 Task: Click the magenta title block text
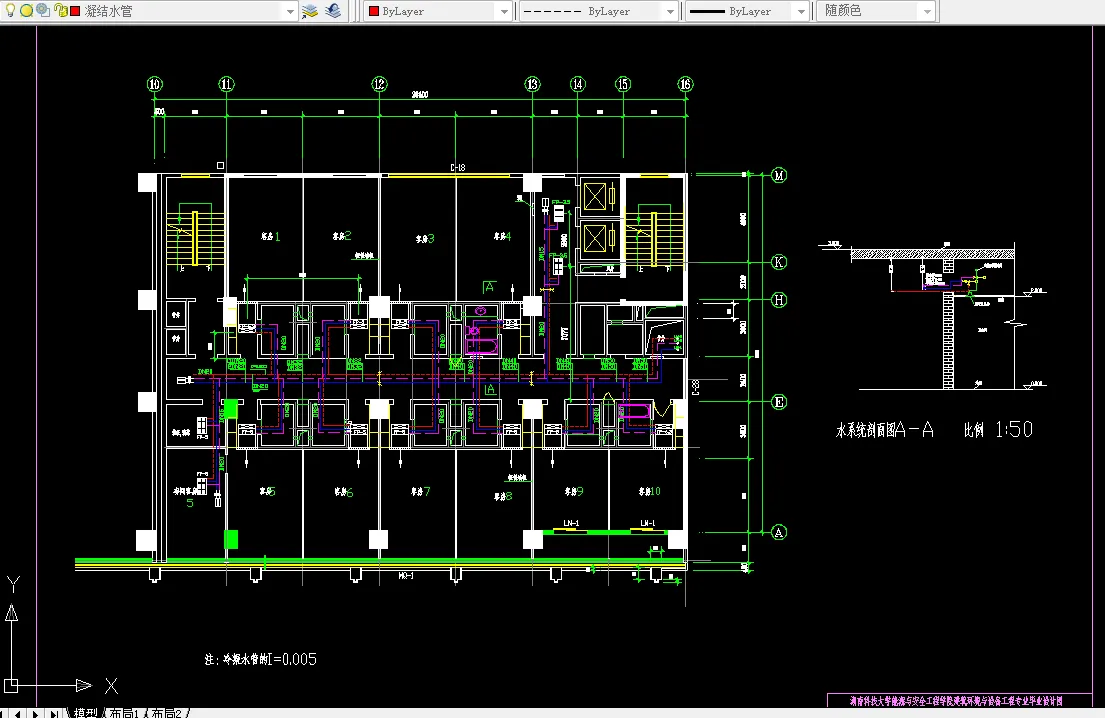point(956,701)
